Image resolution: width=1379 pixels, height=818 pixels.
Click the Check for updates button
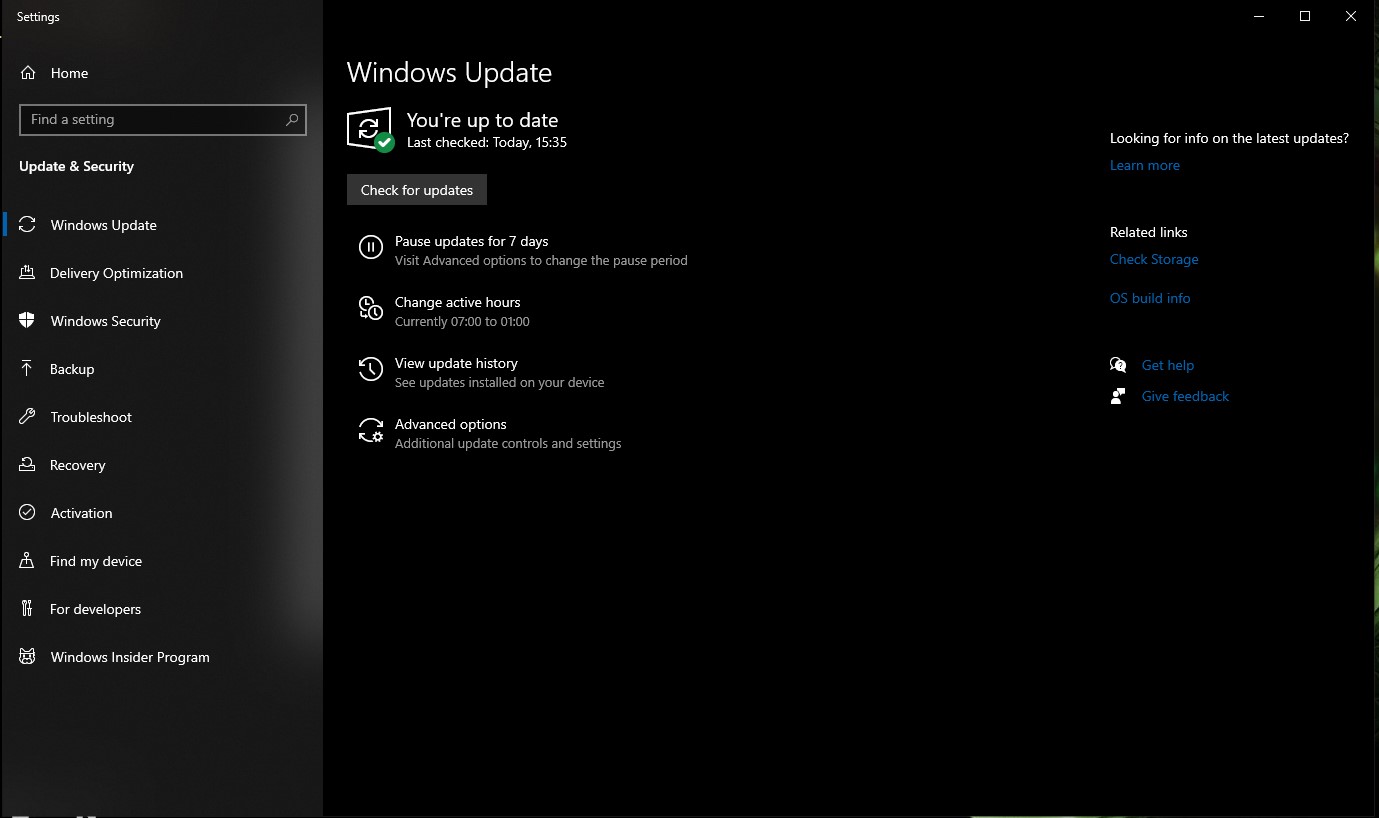(x=417, y=190)
